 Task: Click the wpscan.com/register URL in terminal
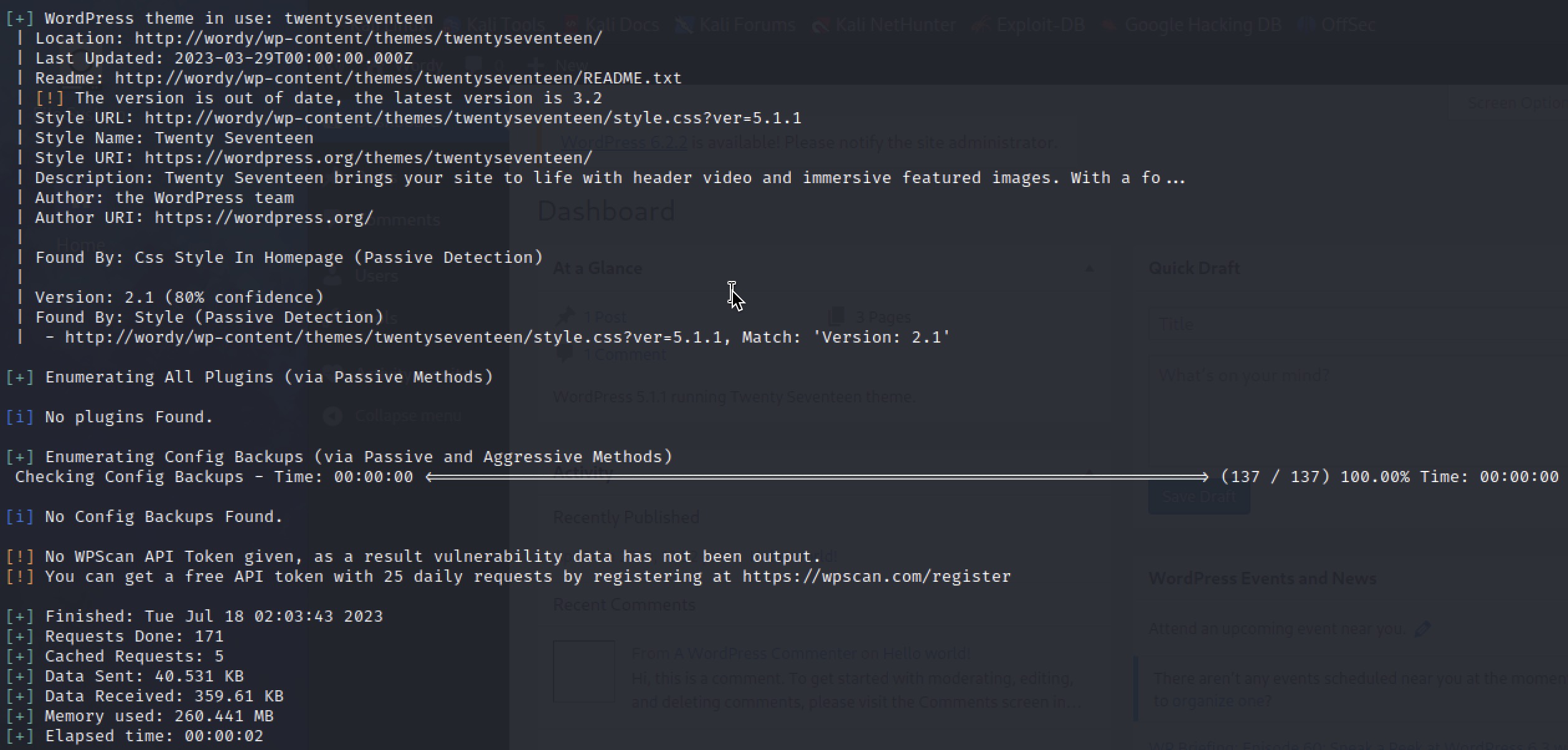876,577
